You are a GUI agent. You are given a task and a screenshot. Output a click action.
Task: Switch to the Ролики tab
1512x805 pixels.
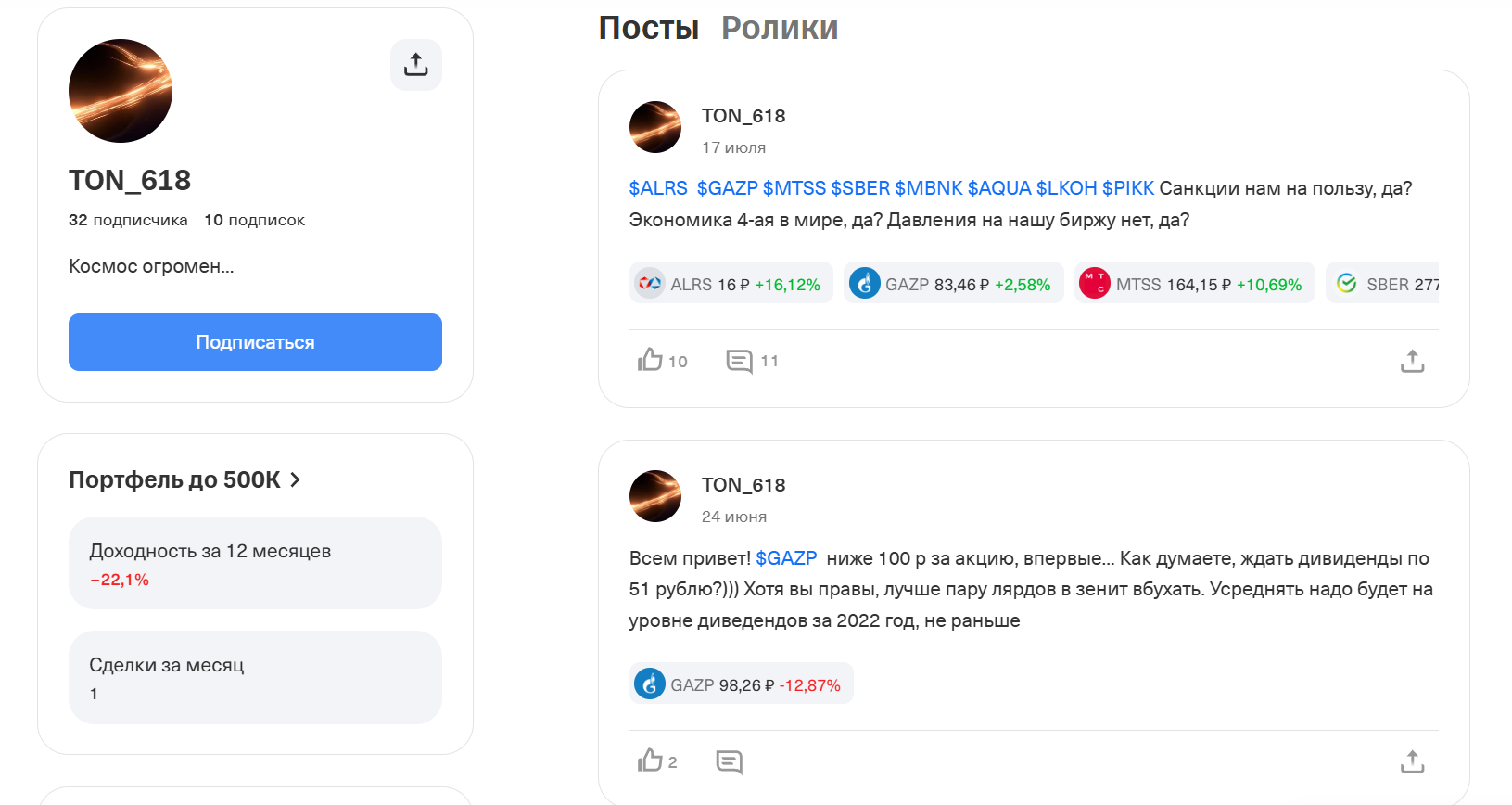tap(780, 28)
